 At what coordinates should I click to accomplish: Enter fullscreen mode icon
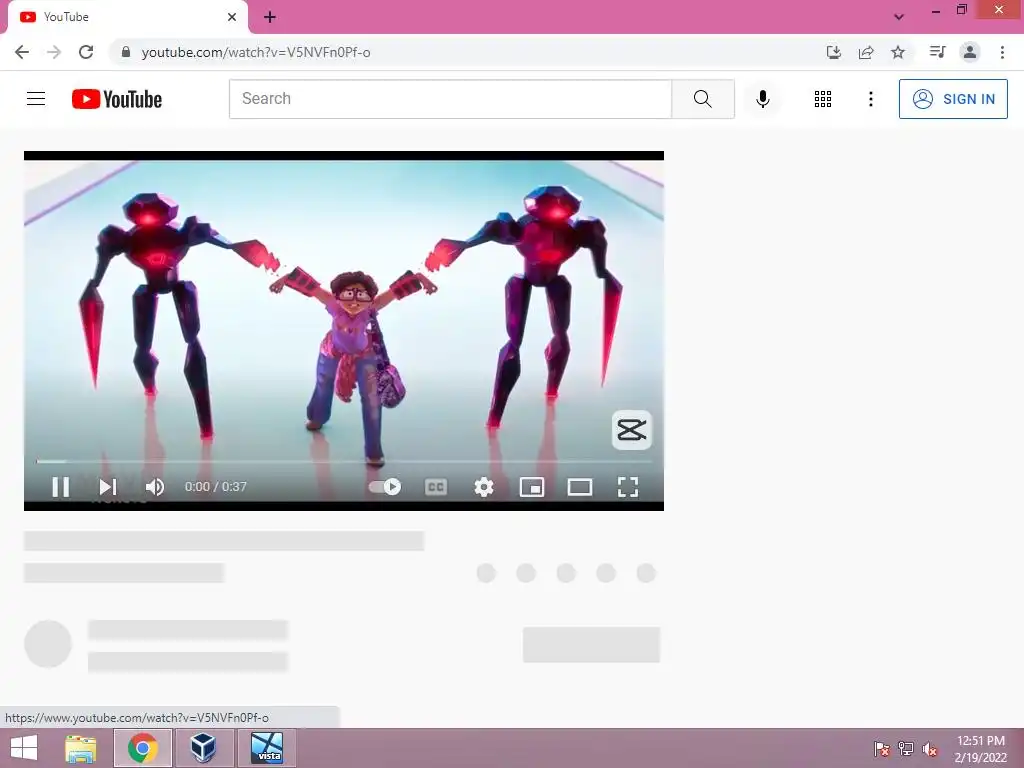(628, 487)
